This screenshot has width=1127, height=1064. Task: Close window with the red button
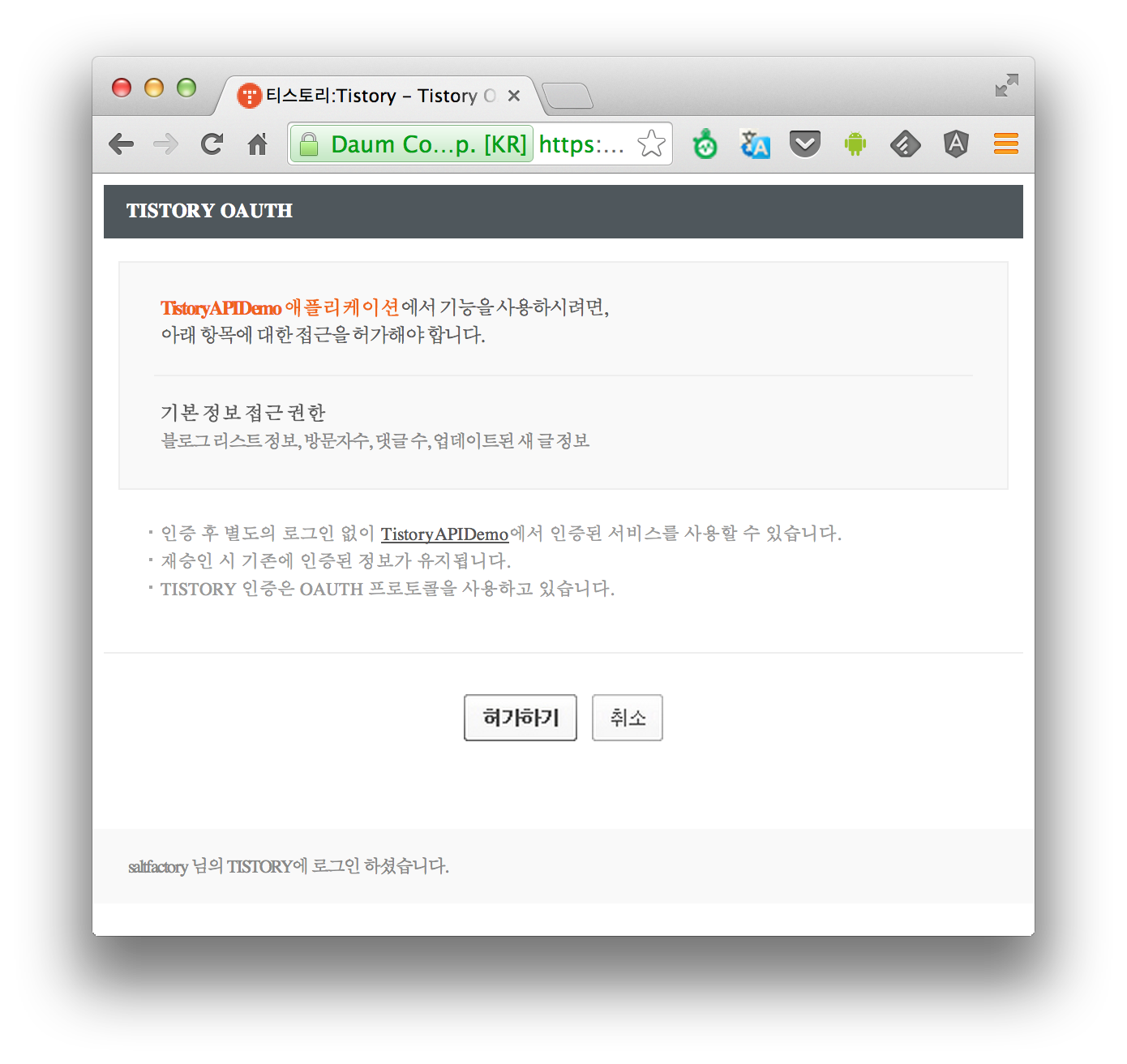point(122,88)
